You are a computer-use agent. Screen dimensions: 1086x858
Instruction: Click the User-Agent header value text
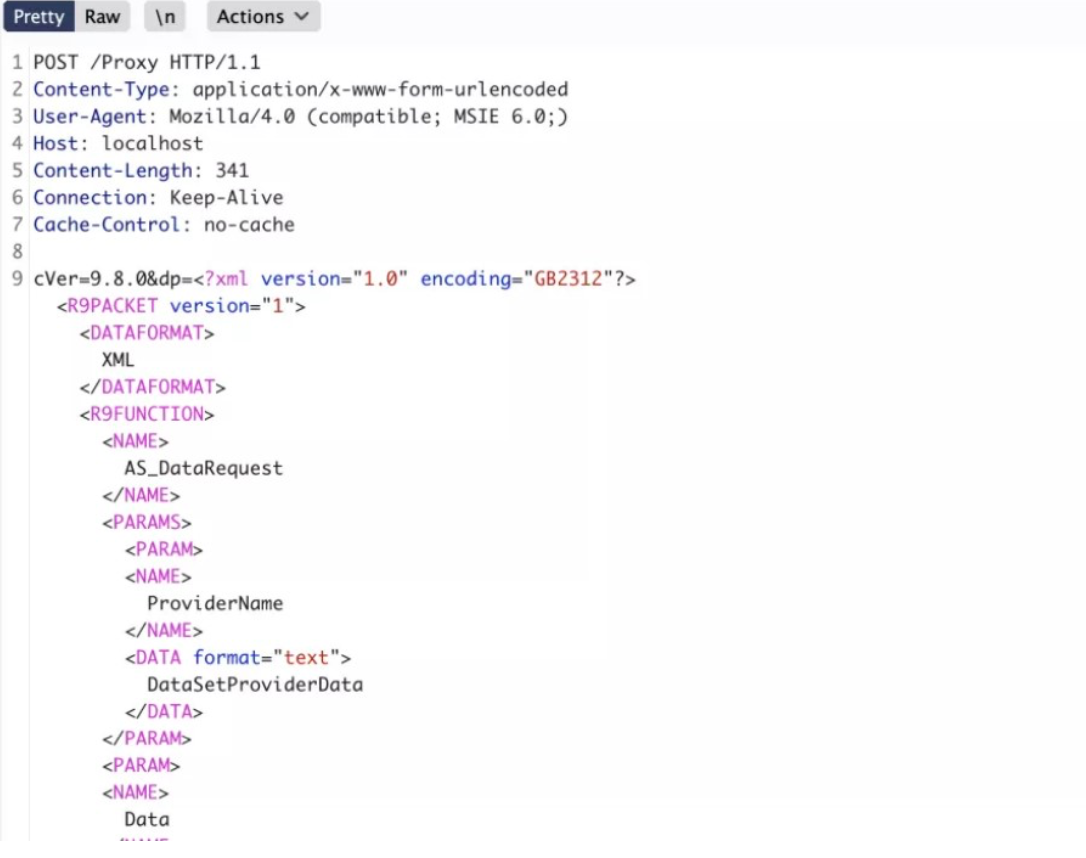tap(368, 117)
